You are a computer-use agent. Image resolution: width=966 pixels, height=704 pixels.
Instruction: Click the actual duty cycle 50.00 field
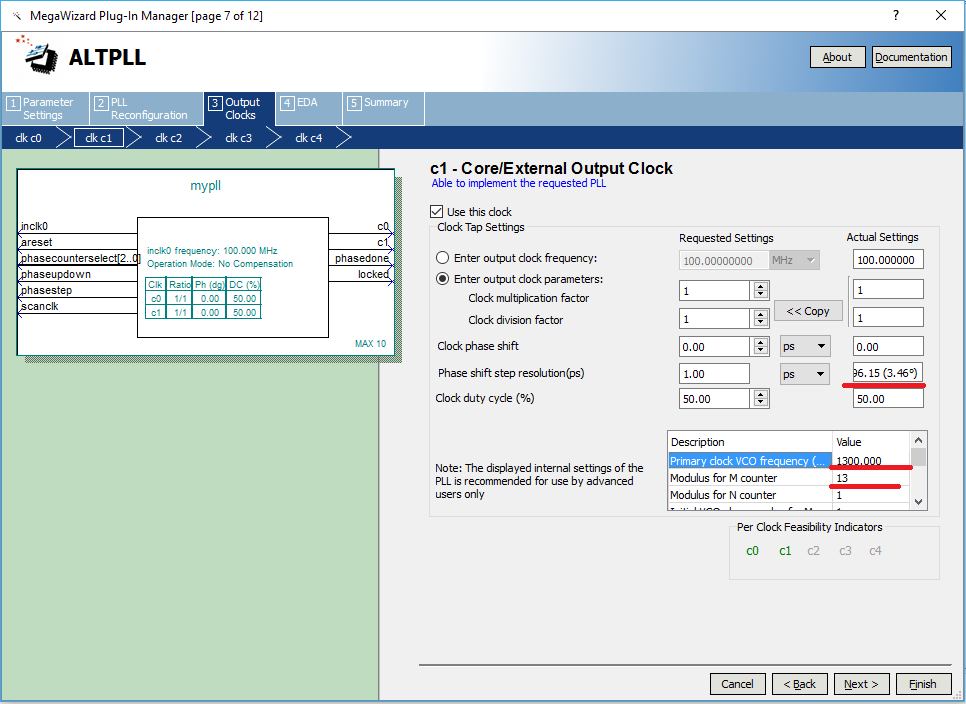click(x=888, y=399)
